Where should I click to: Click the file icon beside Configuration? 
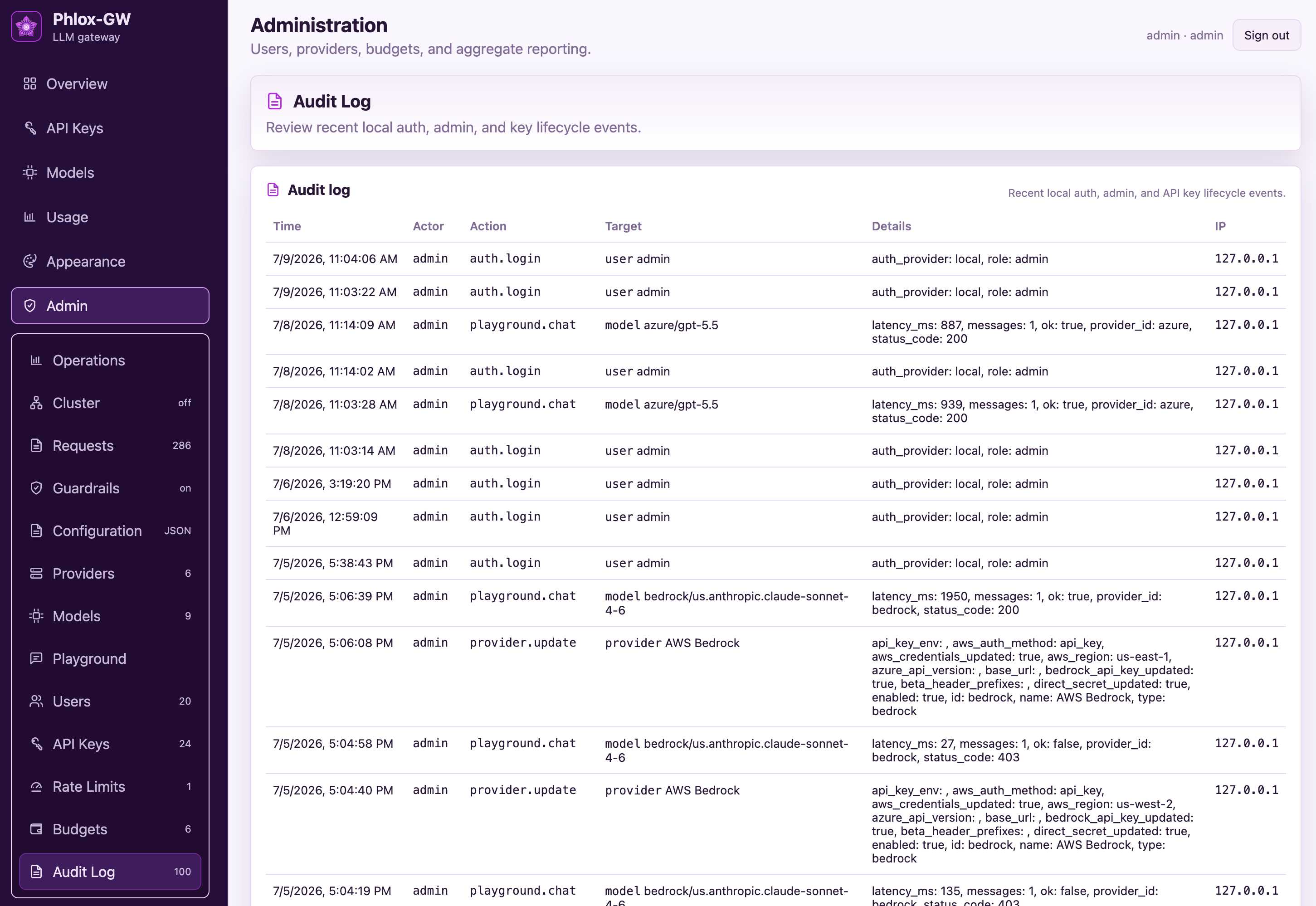36,530
